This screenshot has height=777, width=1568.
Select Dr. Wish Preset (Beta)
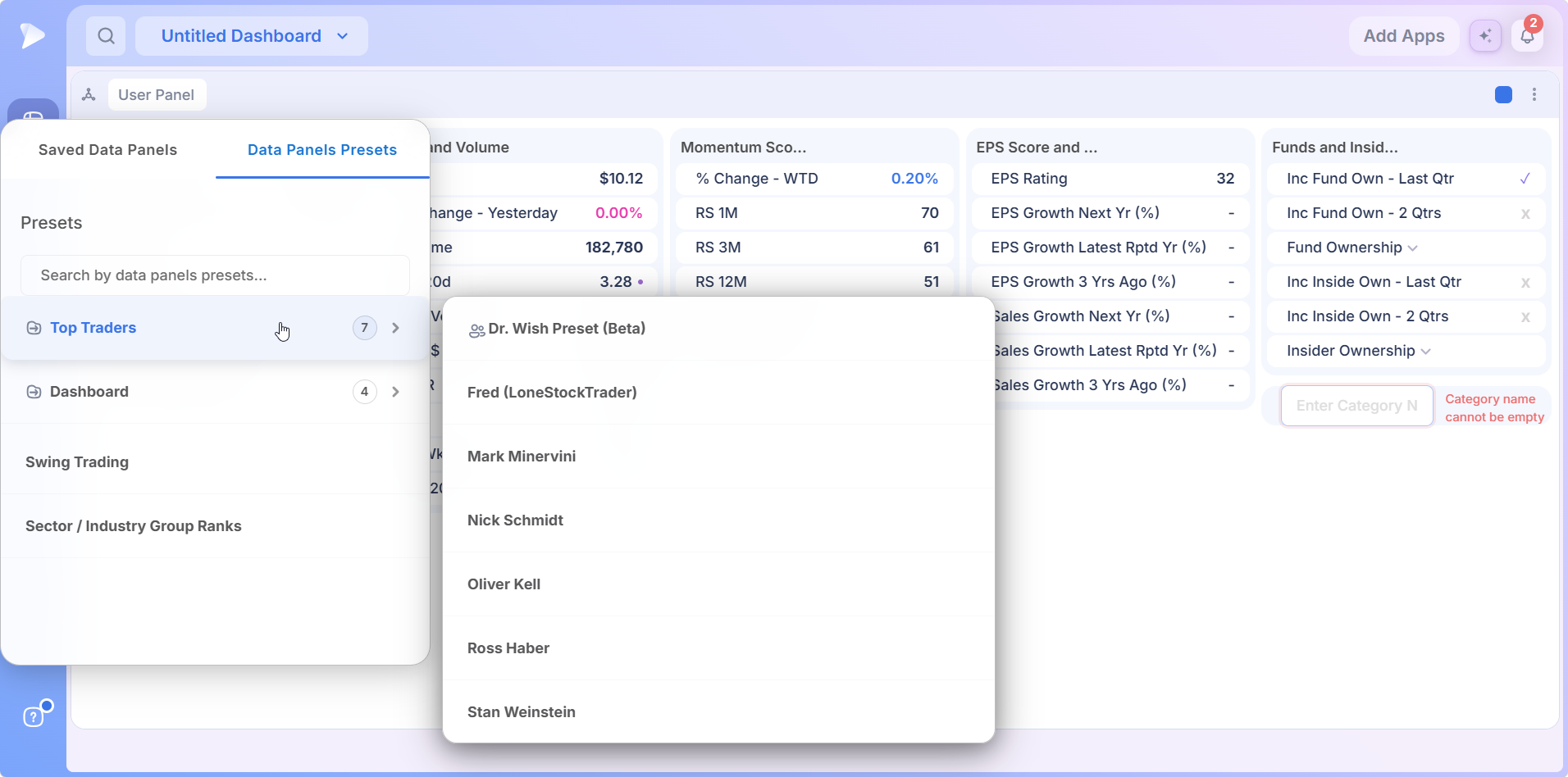(x=718, y=329)
